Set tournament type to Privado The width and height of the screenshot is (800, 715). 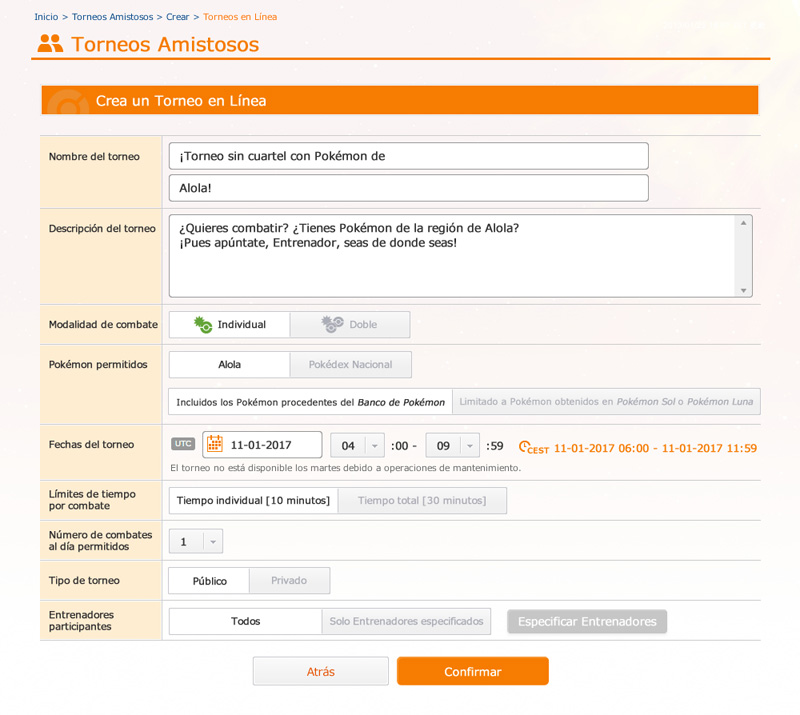289,581
